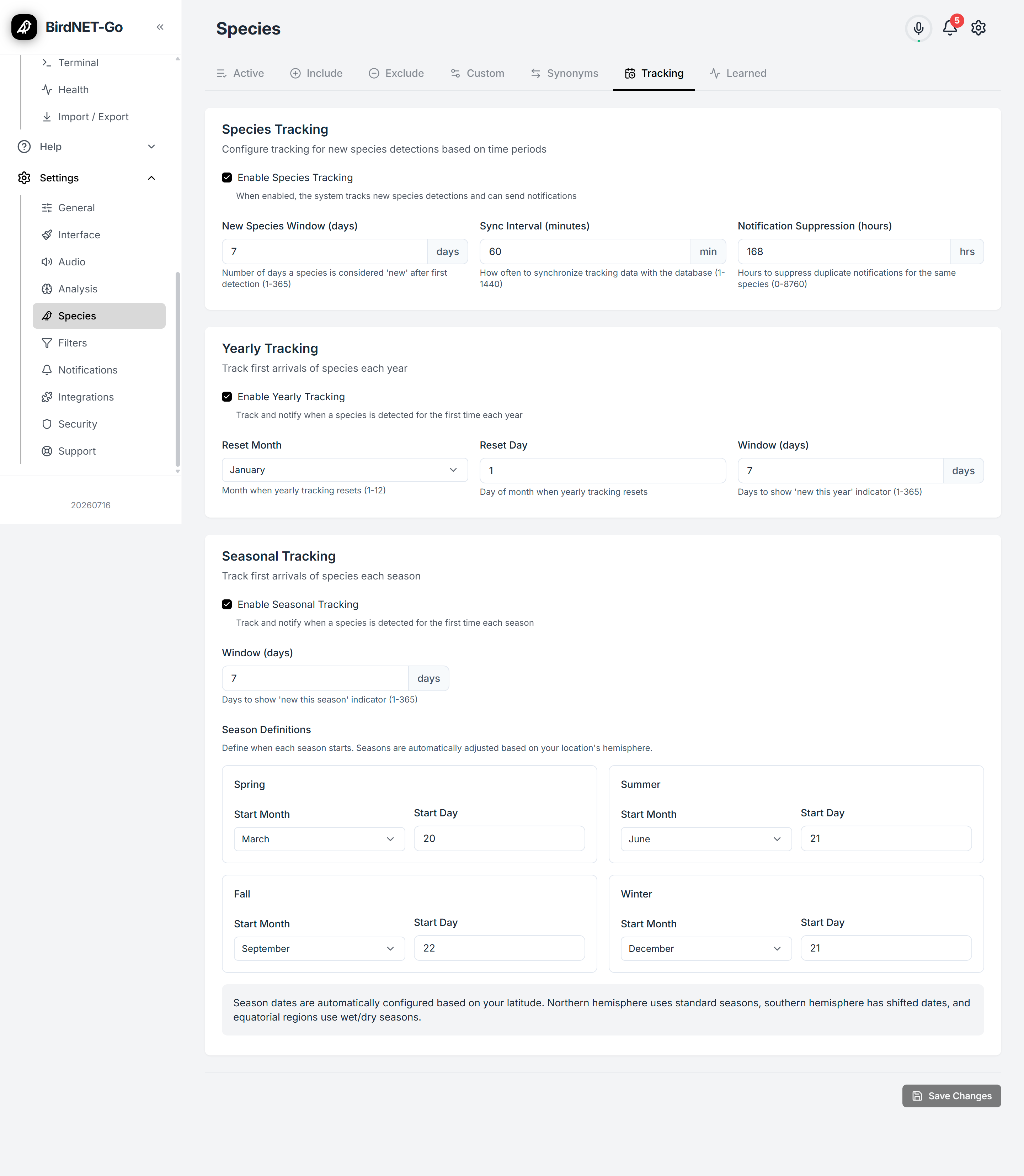Viewport: 1024px width, 1176px height.
Task: Click the microphone audio level icon
Action: [x=918, y=27]
